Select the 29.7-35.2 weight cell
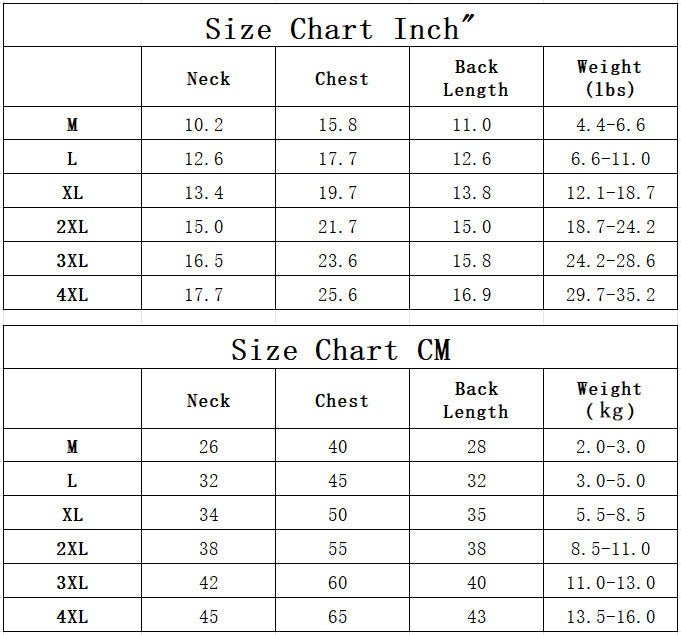 610,294
